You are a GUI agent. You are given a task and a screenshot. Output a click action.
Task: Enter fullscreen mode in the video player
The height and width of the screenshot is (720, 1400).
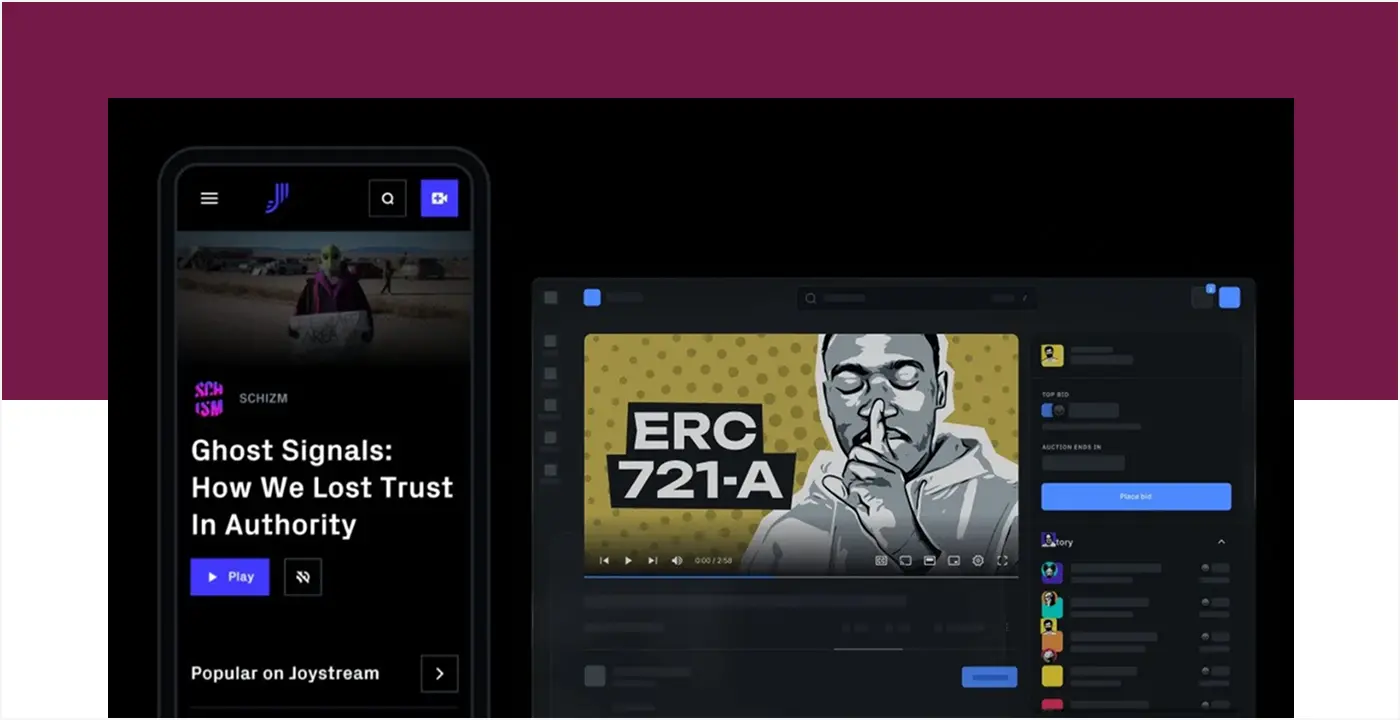point(1002,561)
